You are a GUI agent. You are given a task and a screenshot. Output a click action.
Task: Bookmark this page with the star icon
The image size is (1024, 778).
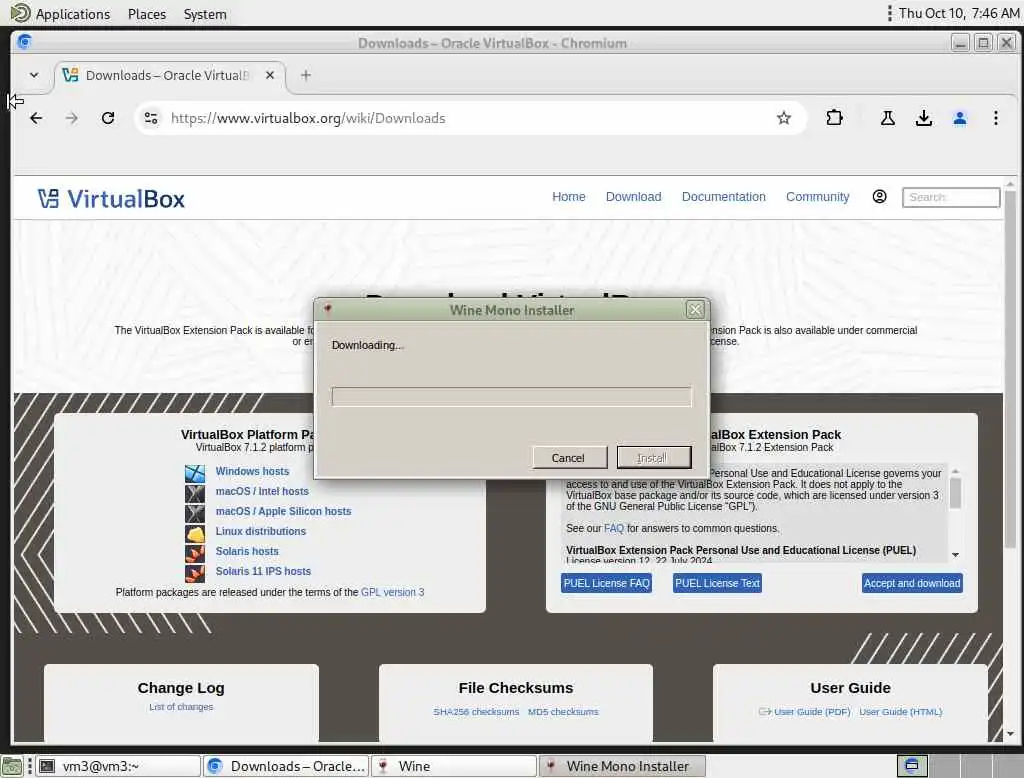[x=784, y=118]
